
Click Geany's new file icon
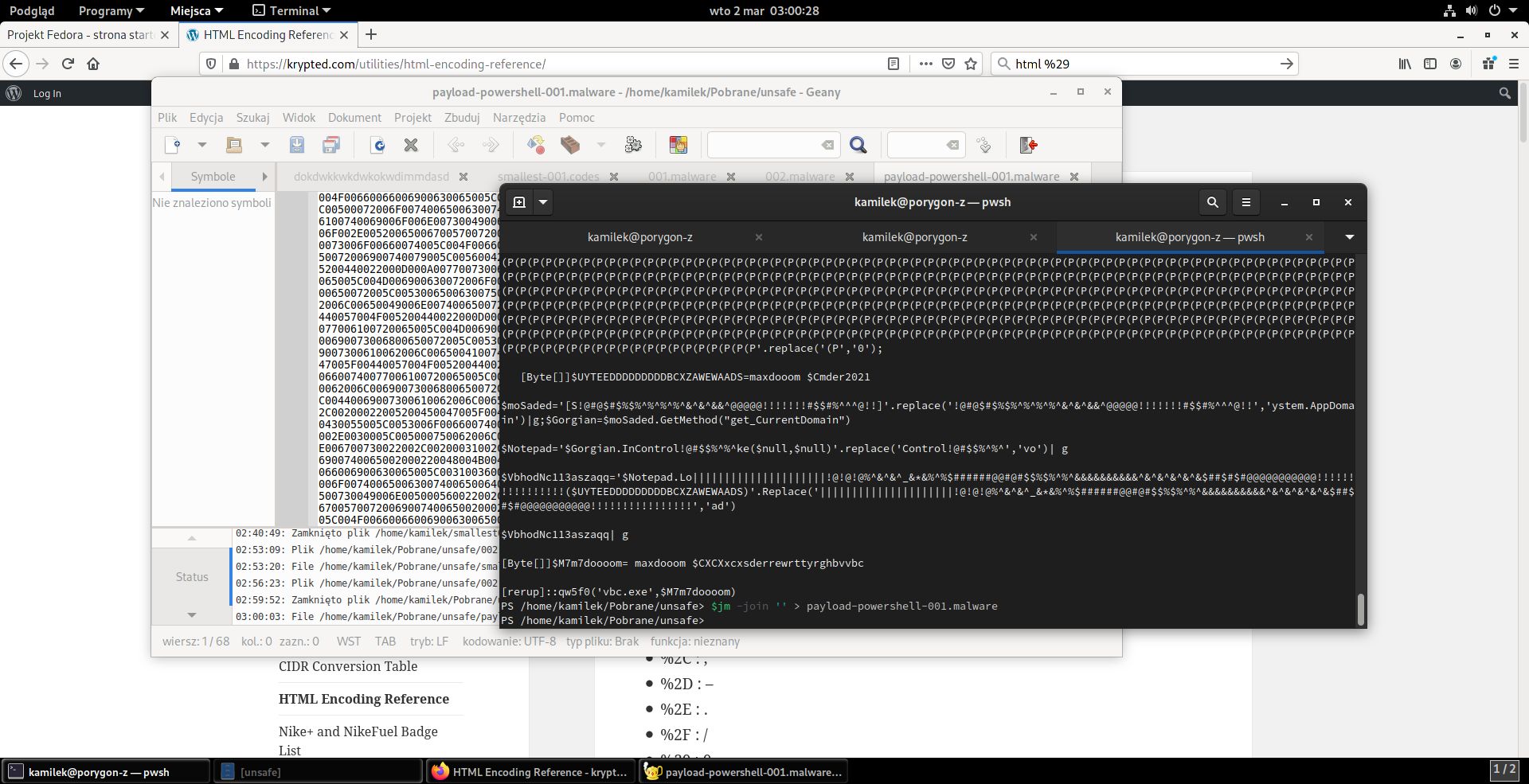click(x=172, y=145)
